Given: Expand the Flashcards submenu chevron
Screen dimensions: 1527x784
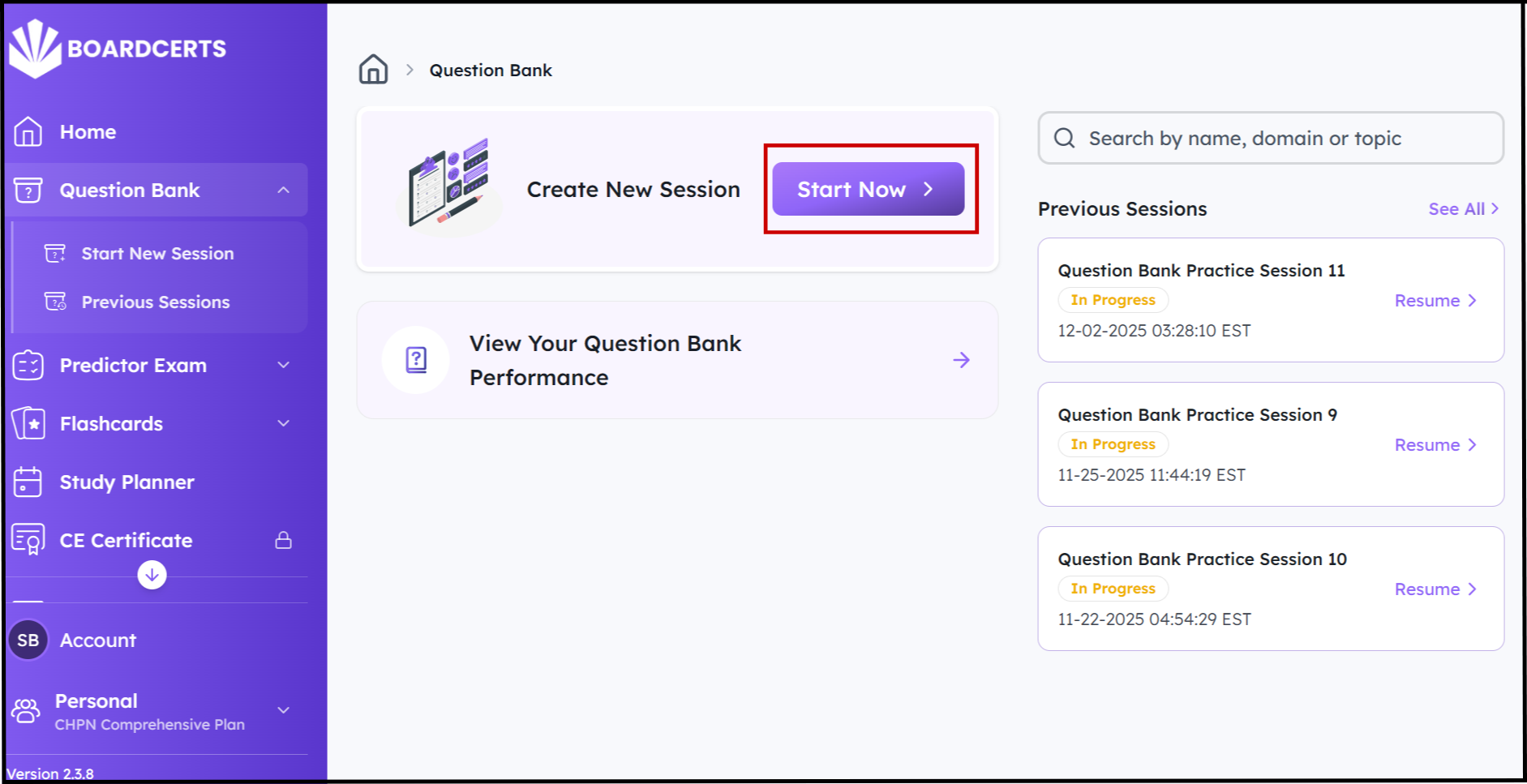Looking at the screenshot, I should click(283, 423).
